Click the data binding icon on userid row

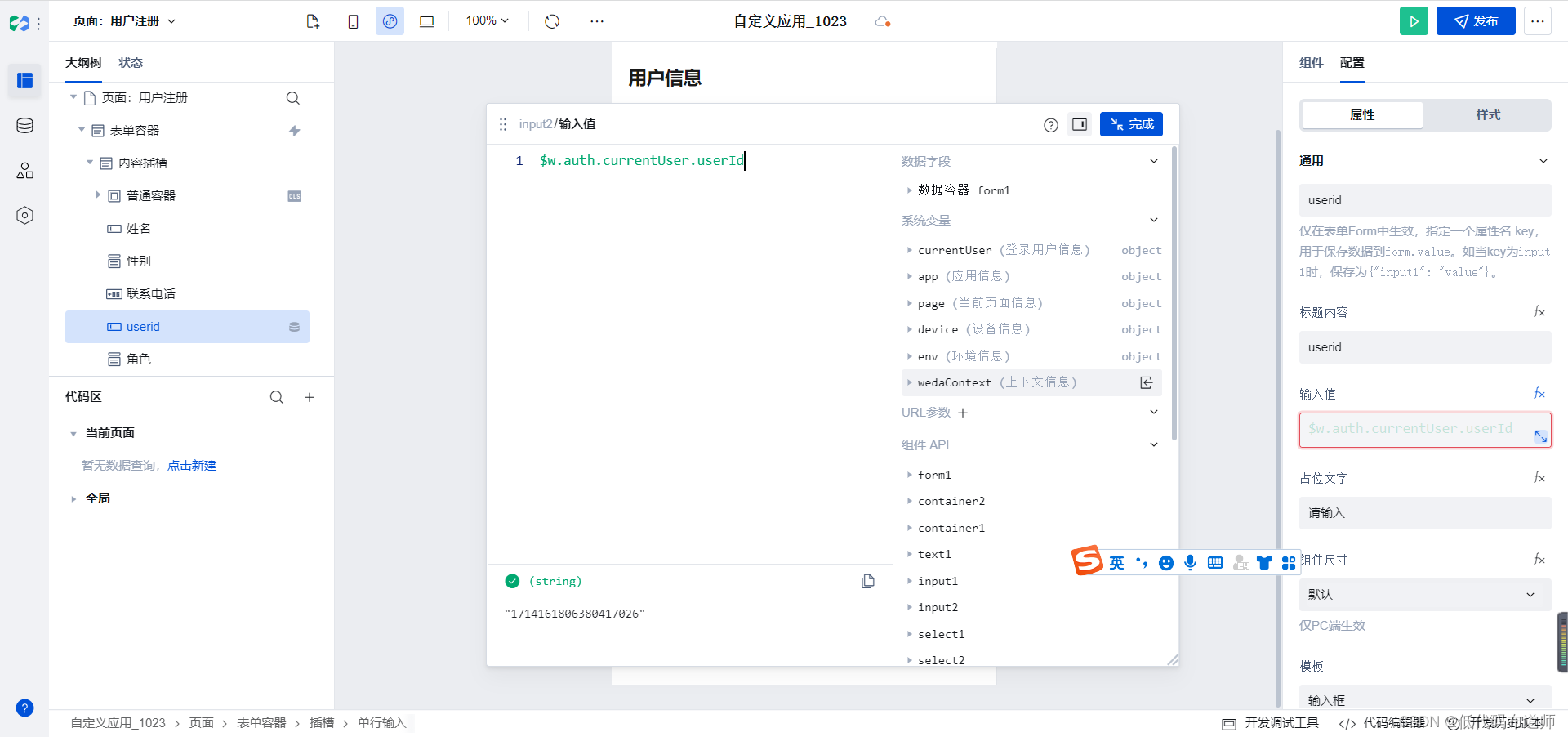pyautogui.click(x=294, y=327)
